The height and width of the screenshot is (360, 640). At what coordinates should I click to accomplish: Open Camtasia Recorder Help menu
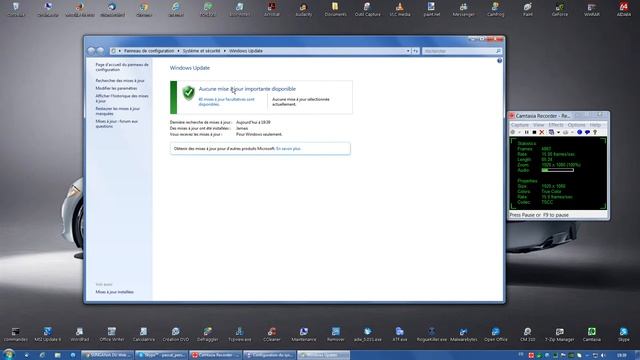(595, 125)
